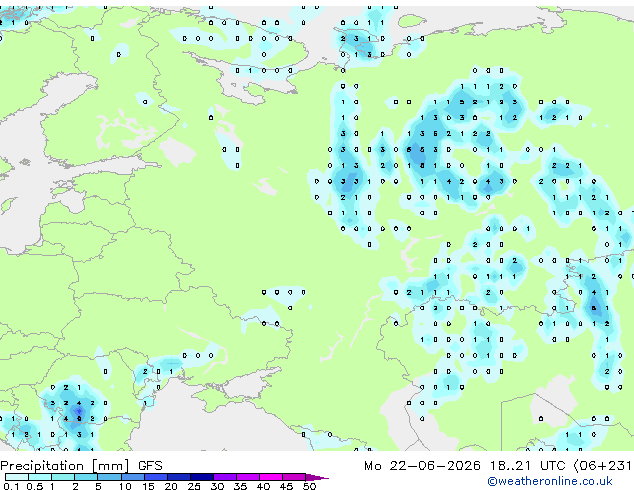Screen dimensions: 634x490
Task: Click the 15 legend scale label
Action: [x=148, y=486]
